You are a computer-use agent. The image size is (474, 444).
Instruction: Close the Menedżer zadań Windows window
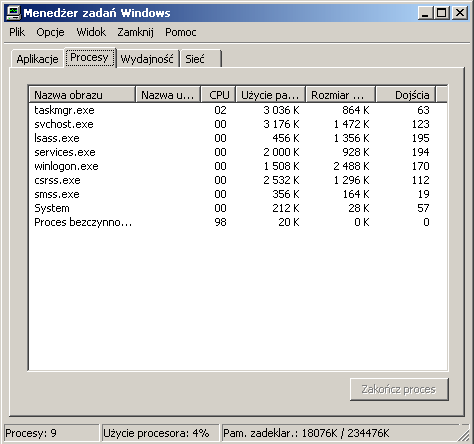pyautogui.click(x=460, y=13)
